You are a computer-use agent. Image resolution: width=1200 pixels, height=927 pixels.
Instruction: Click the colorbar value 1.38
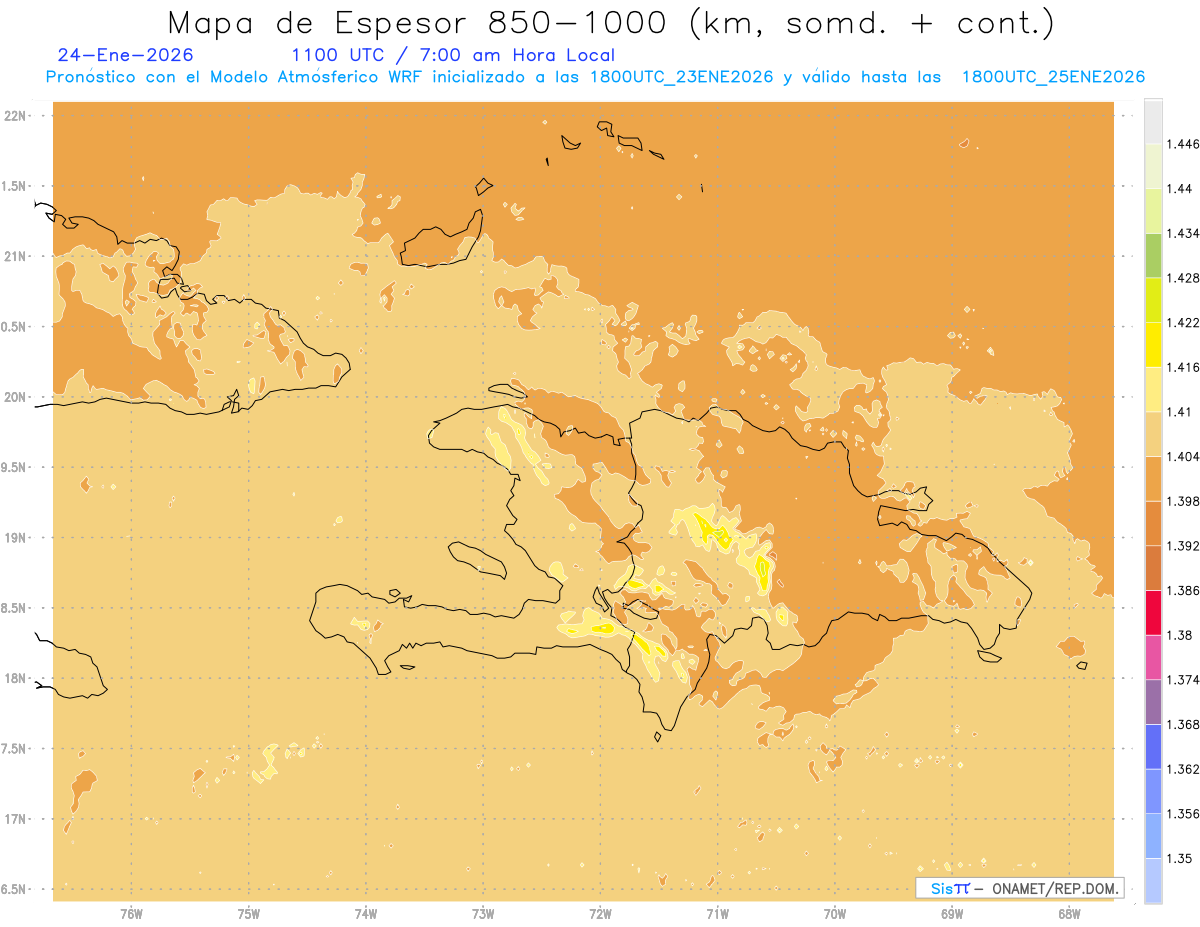[1180, 635]
